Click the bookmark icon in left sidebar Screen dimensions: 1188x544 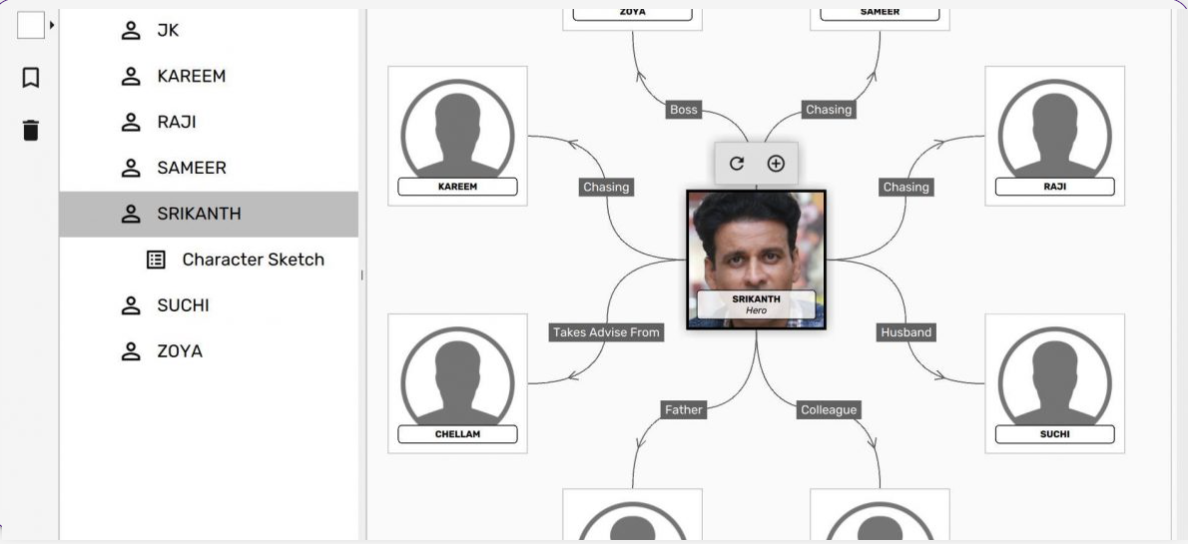point(30,77)
